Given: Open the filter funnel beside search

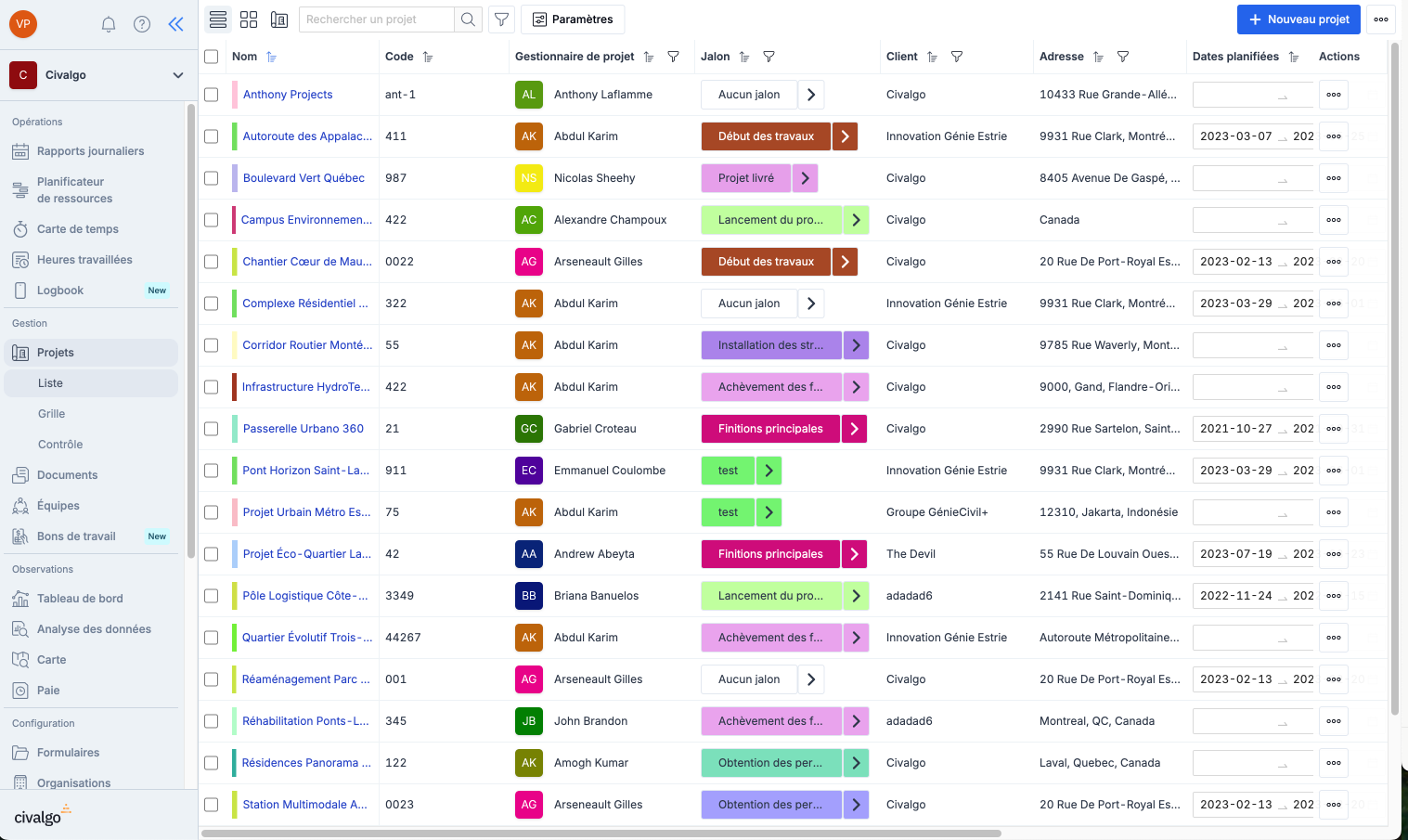Looking at the screenshot, I should [501, 19].
